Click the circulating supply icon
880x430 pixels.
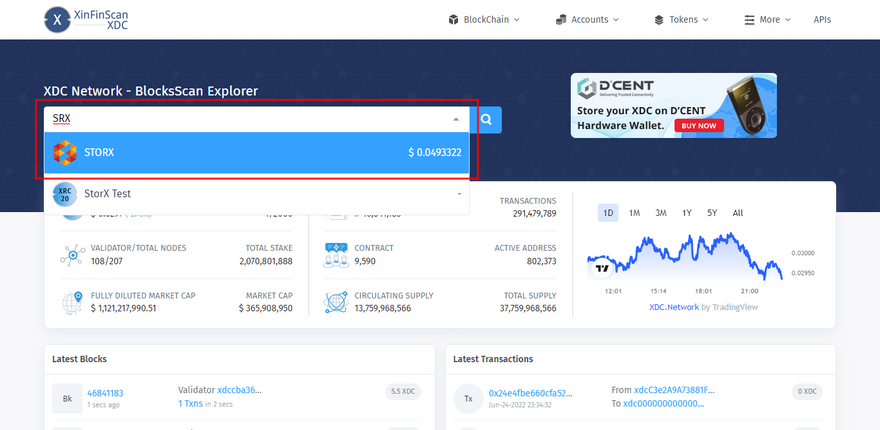pos(335,302)
